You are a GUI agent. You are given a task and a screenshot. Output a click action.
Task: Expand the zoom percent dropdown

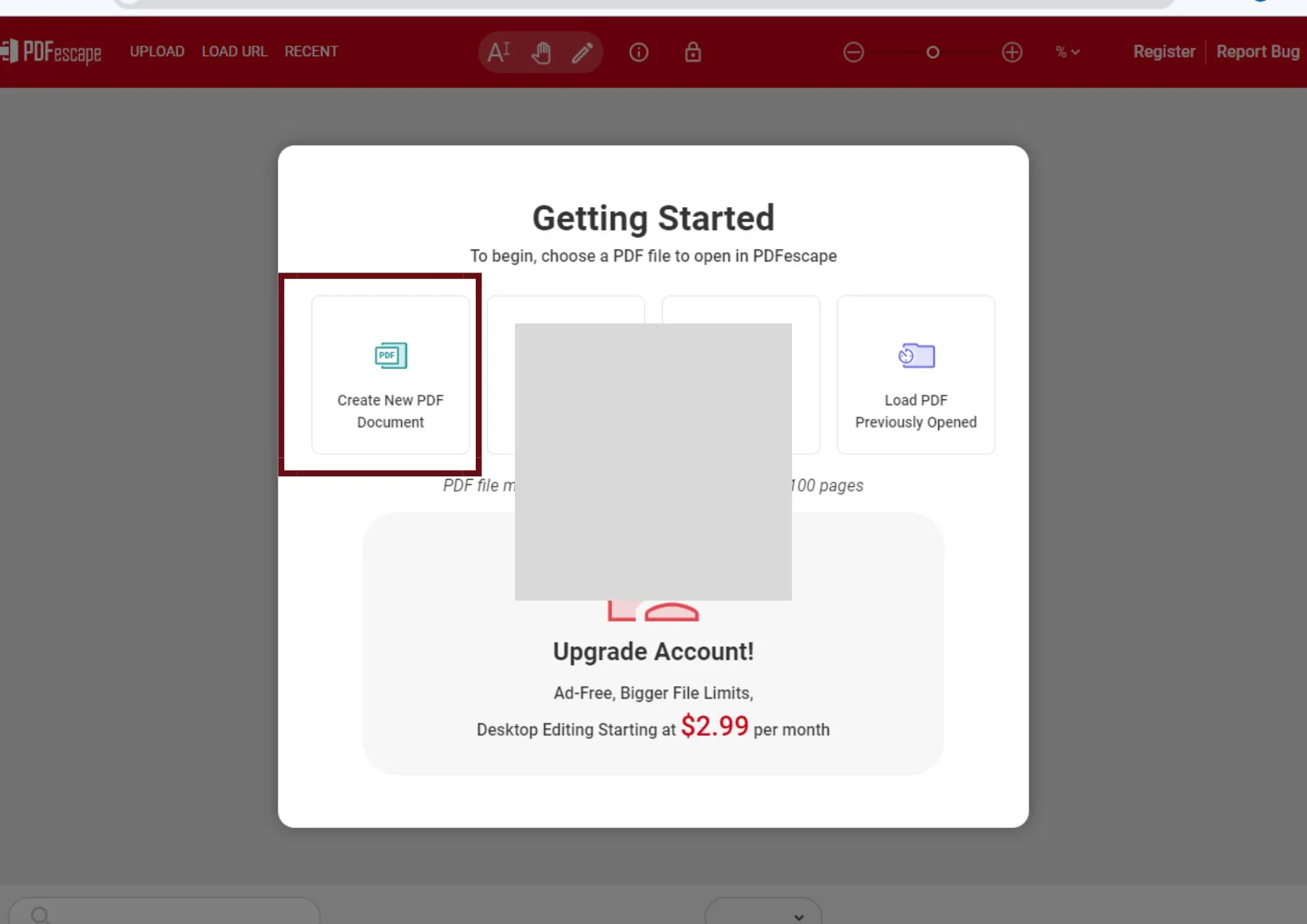(1068, 52)
